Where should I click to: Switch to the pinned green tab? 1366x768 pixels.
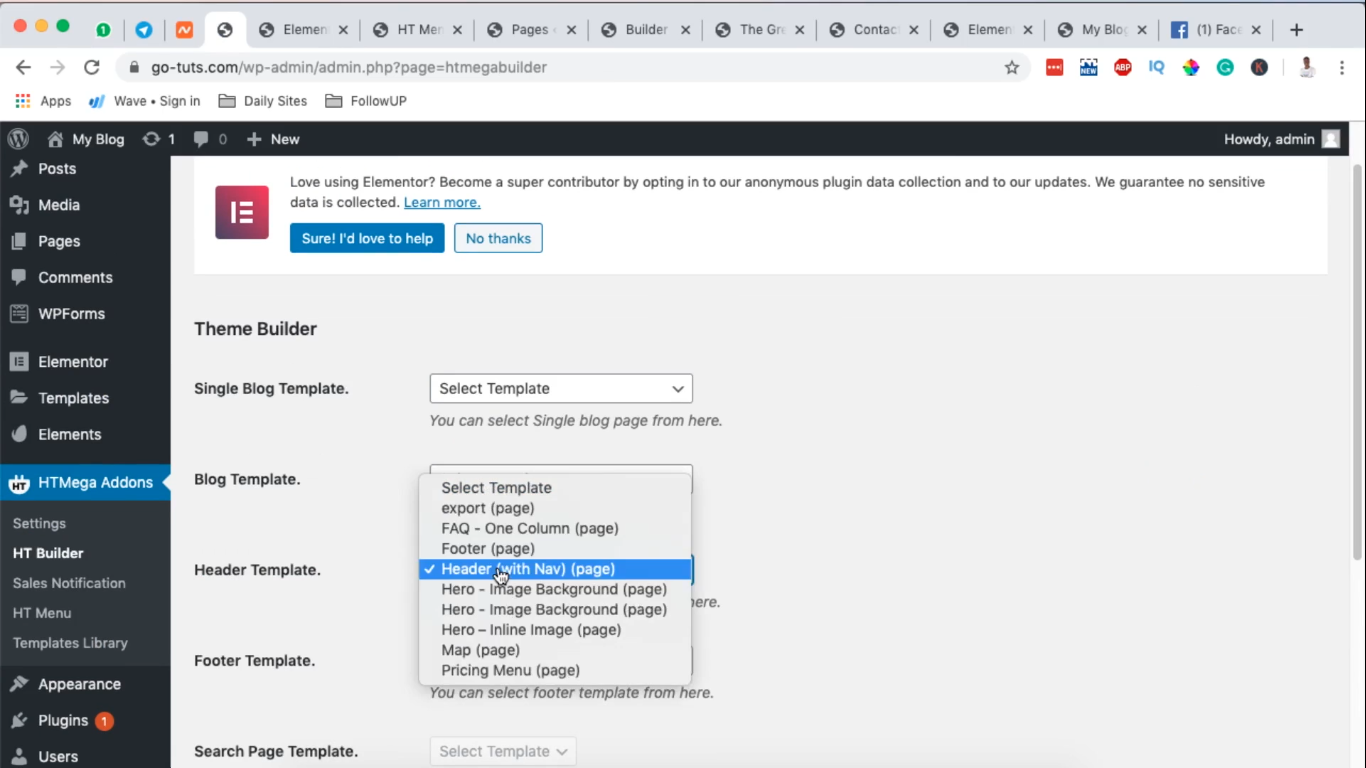[x=103, y=30]
